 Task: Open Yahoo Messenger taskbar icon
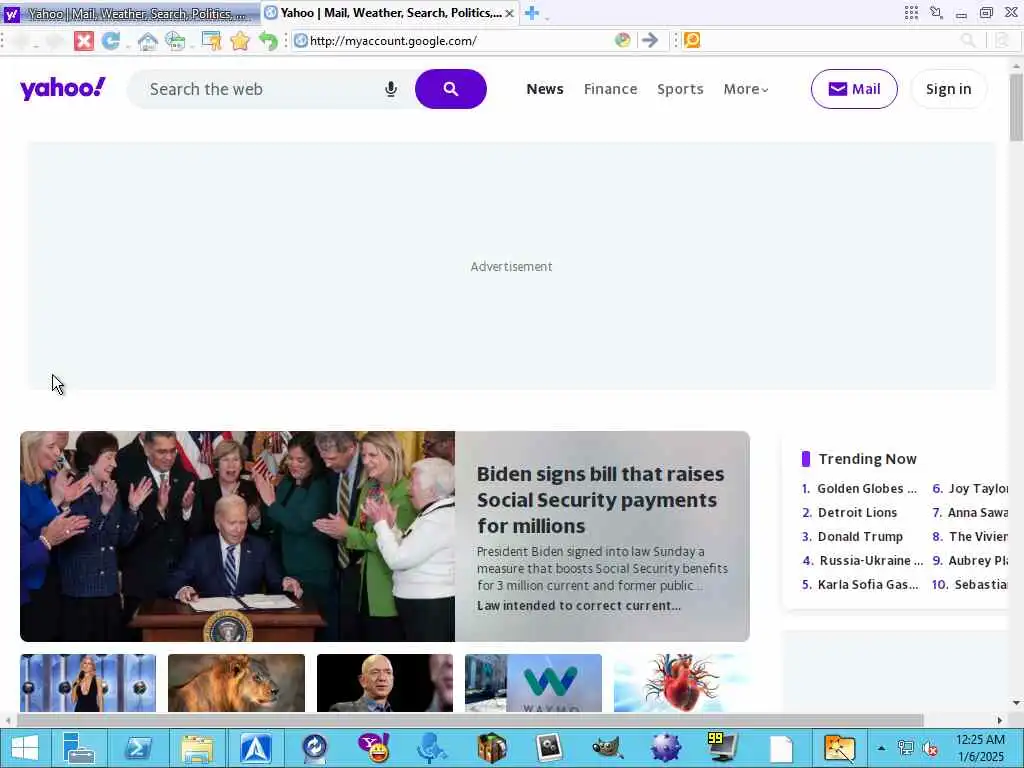tap(374, 748)
